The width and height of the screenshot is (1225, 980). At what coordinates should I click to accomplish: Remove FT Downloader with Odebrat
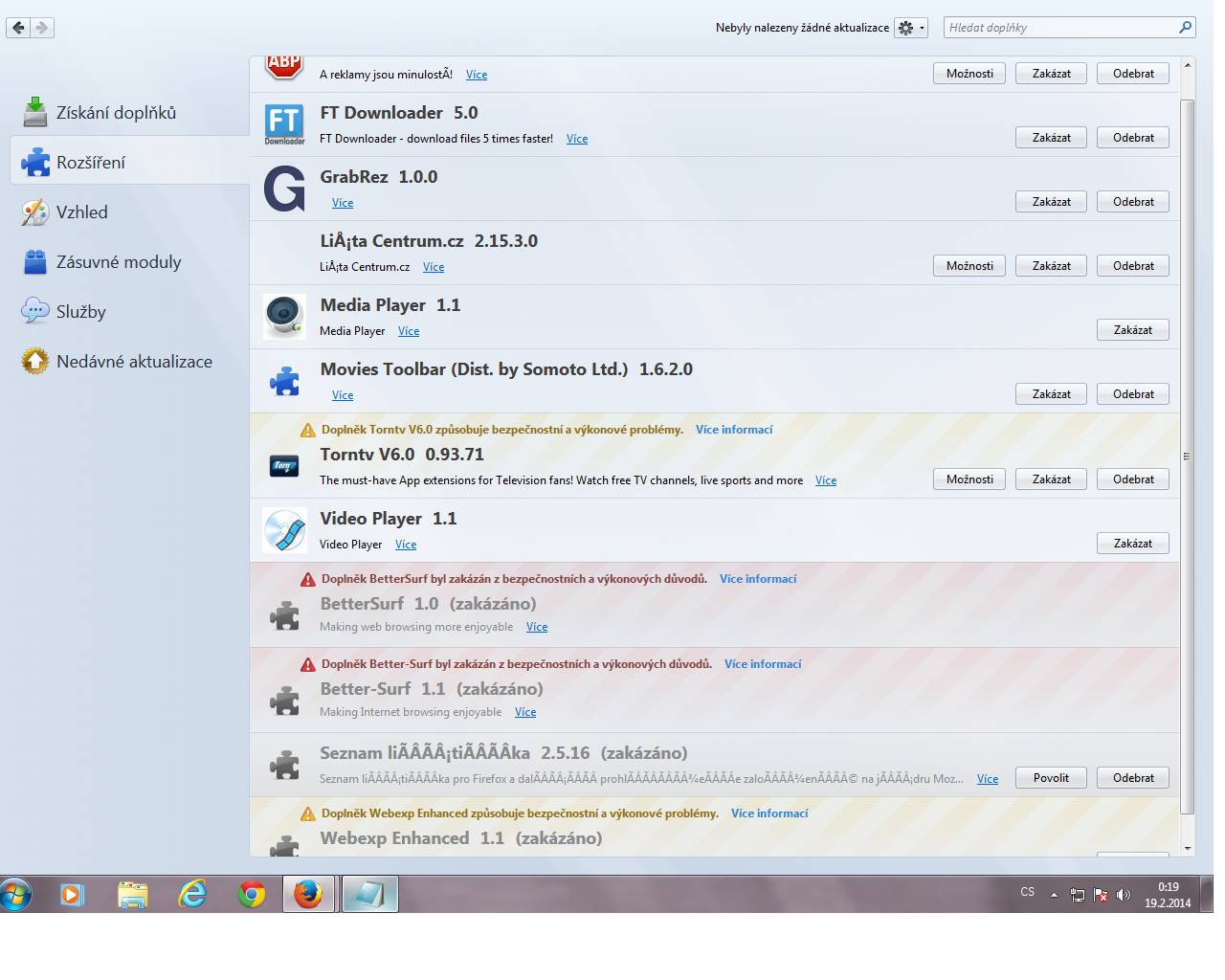point(1133,138)
